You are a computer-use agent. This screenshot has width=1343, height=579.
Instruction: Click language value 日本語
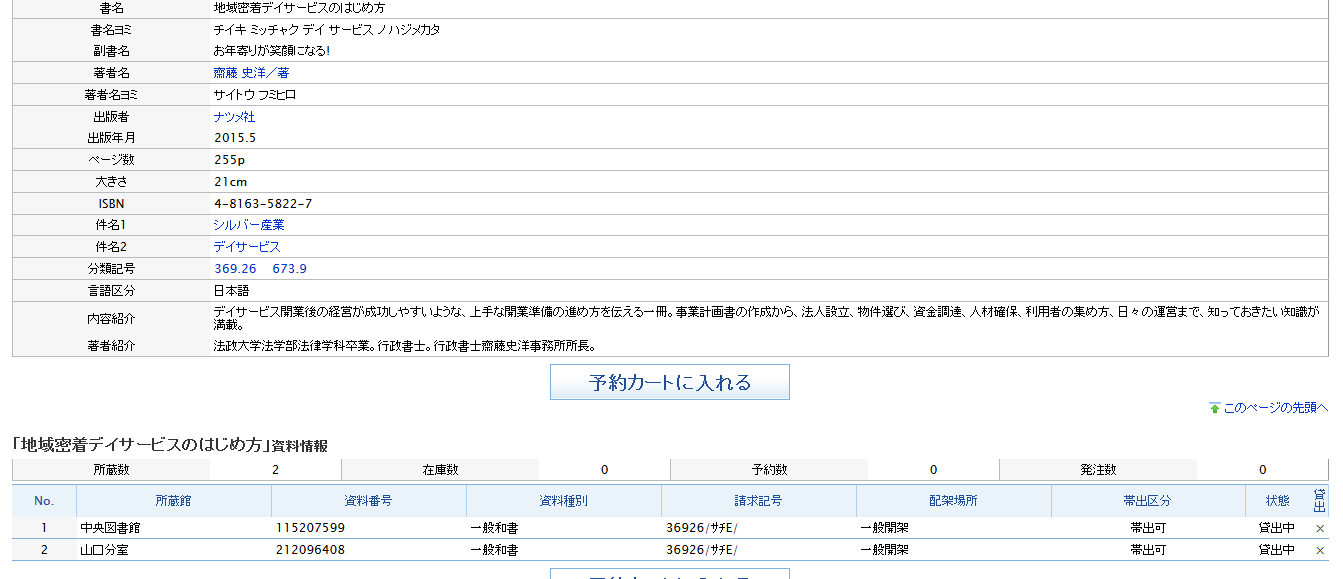point(231,291)
